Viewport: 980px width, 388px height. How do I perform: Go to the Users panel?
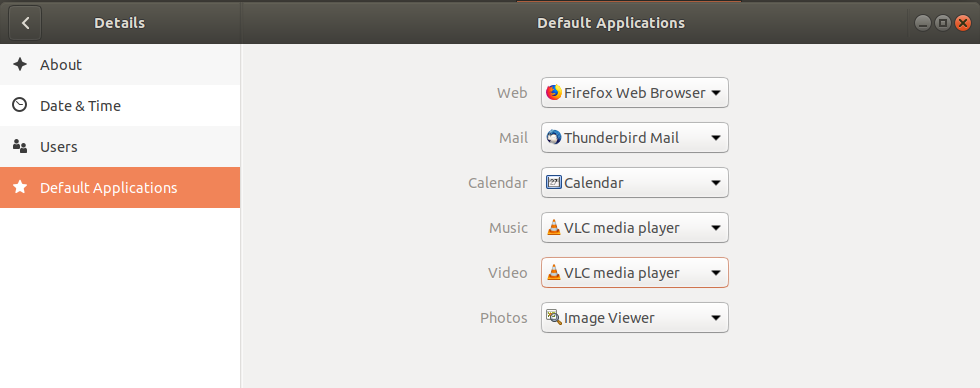point(120,147)
